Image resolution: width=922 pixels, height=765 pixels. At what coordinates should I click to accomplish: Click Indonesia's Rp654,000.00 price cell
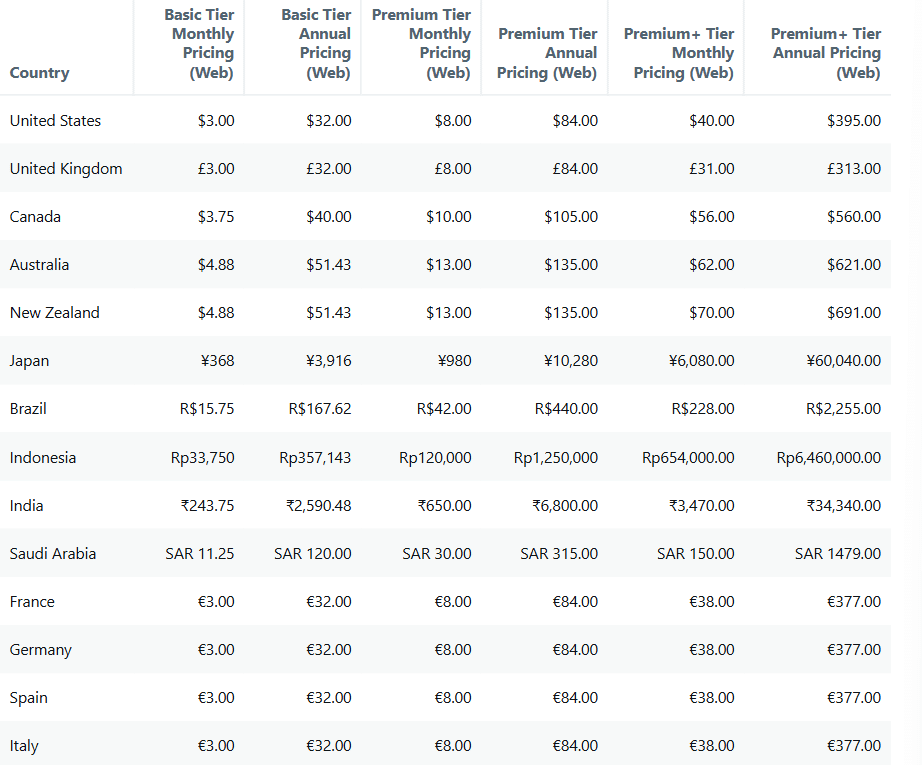(x=688, y=457)
